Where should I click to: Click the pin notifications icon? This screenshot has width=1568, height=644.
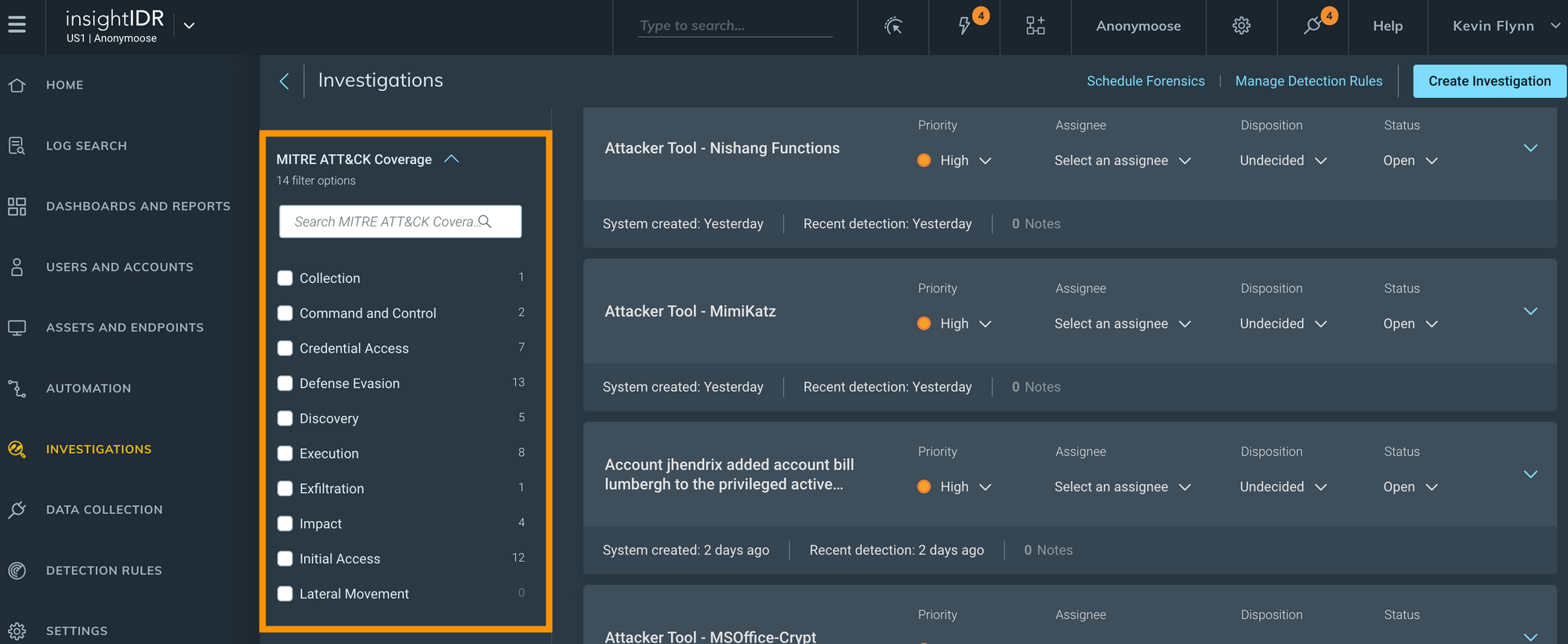pos(1312,26)
